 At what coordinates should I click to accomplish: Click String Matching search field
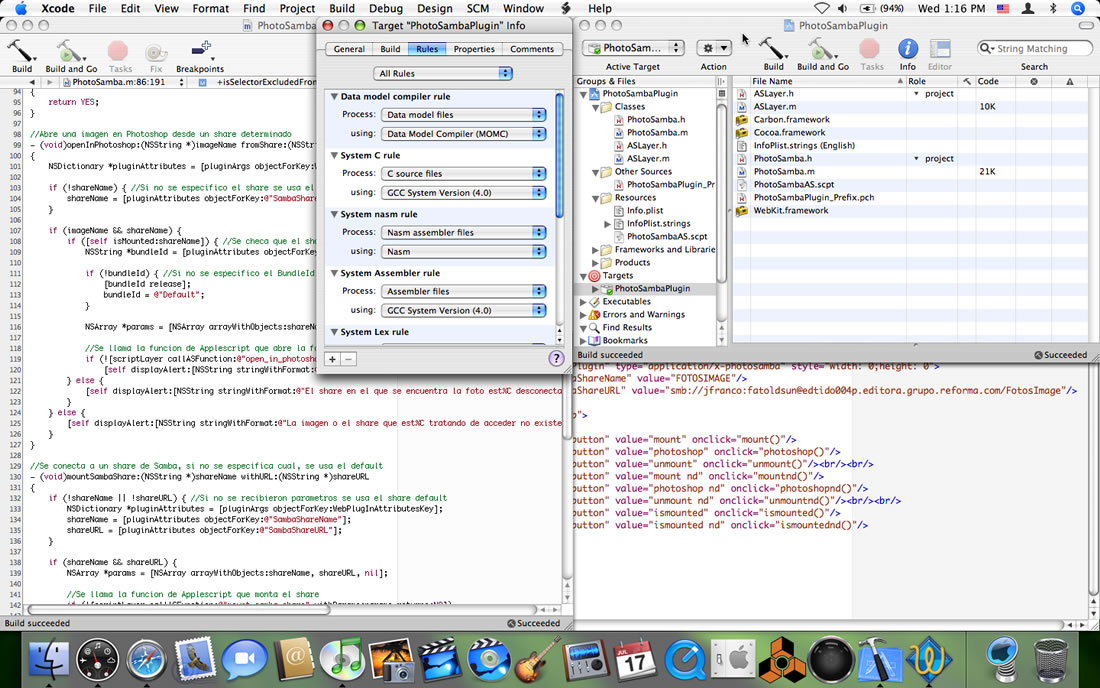click(1035, 48)
